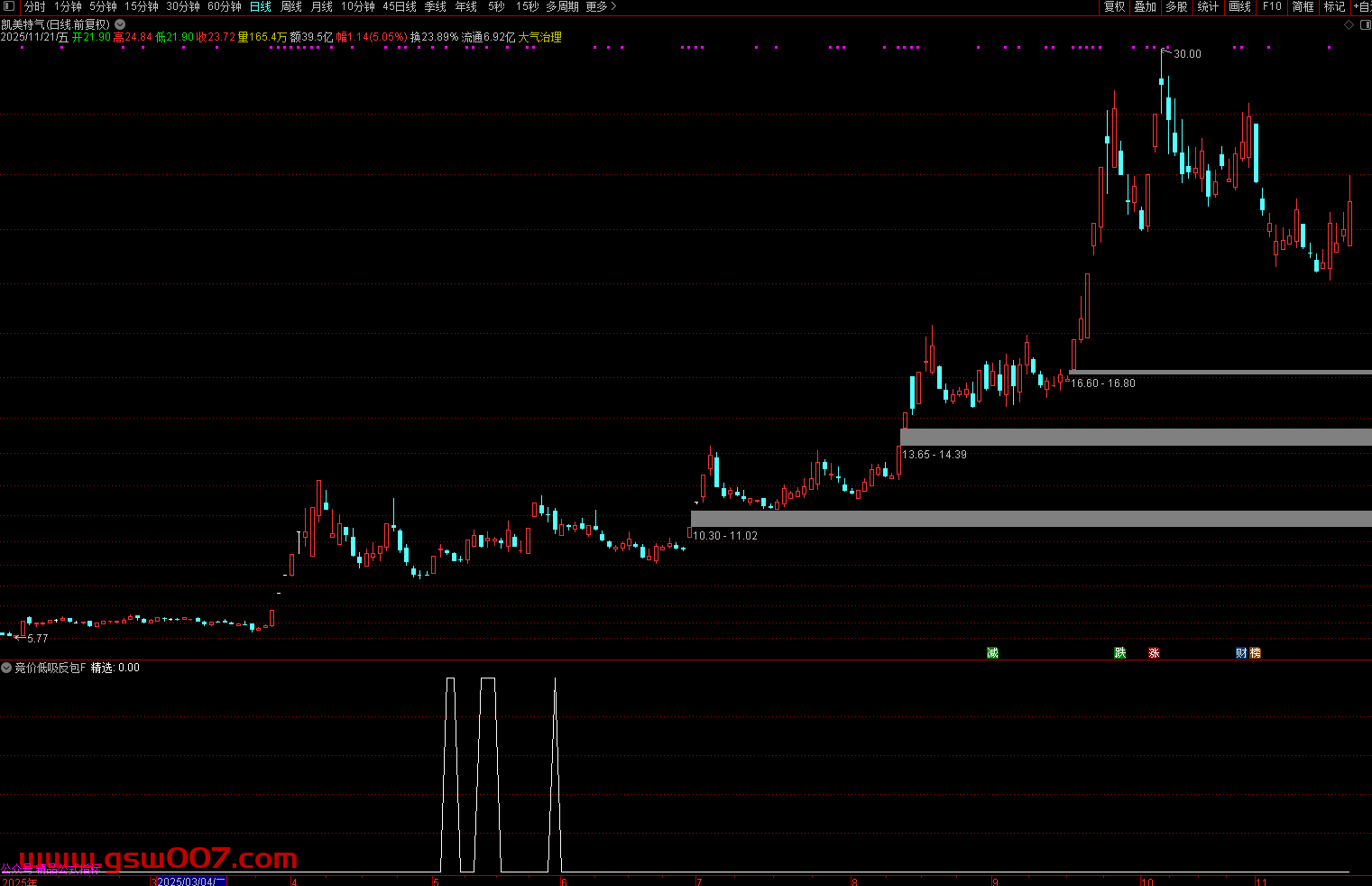This screenshot has width=1372, height=886.
Task: Click the blue 财 event marker
Action: (x=1242, y=652)
